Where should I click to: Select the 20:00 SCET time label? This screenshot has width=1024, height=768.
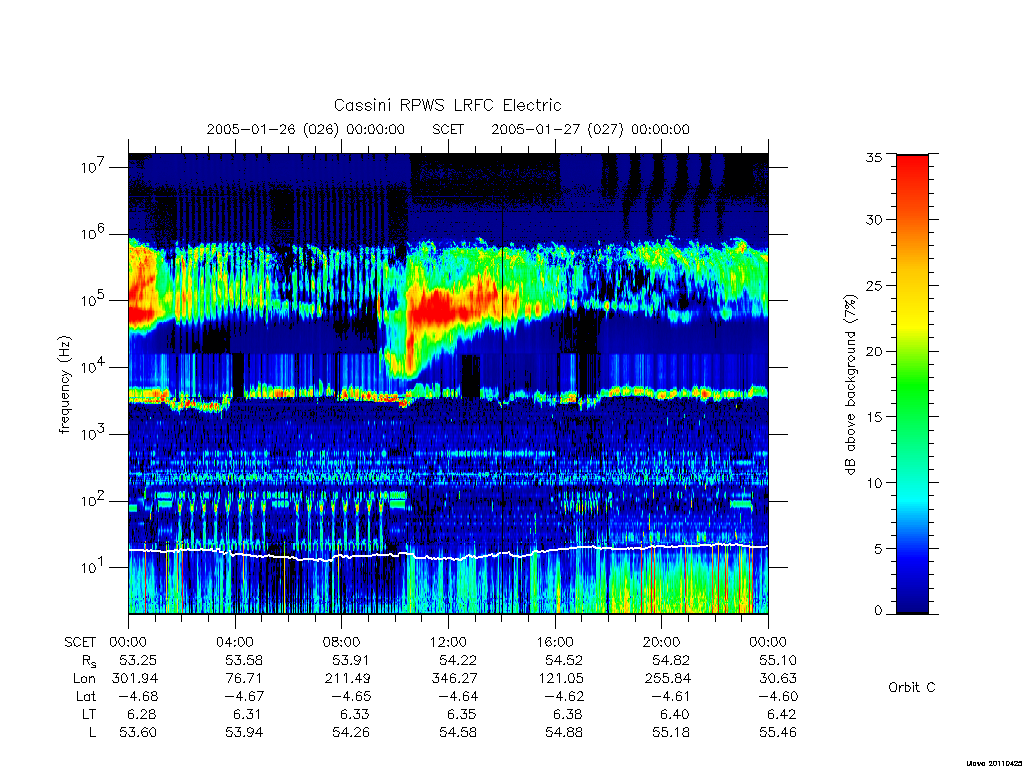pos(662,643)
